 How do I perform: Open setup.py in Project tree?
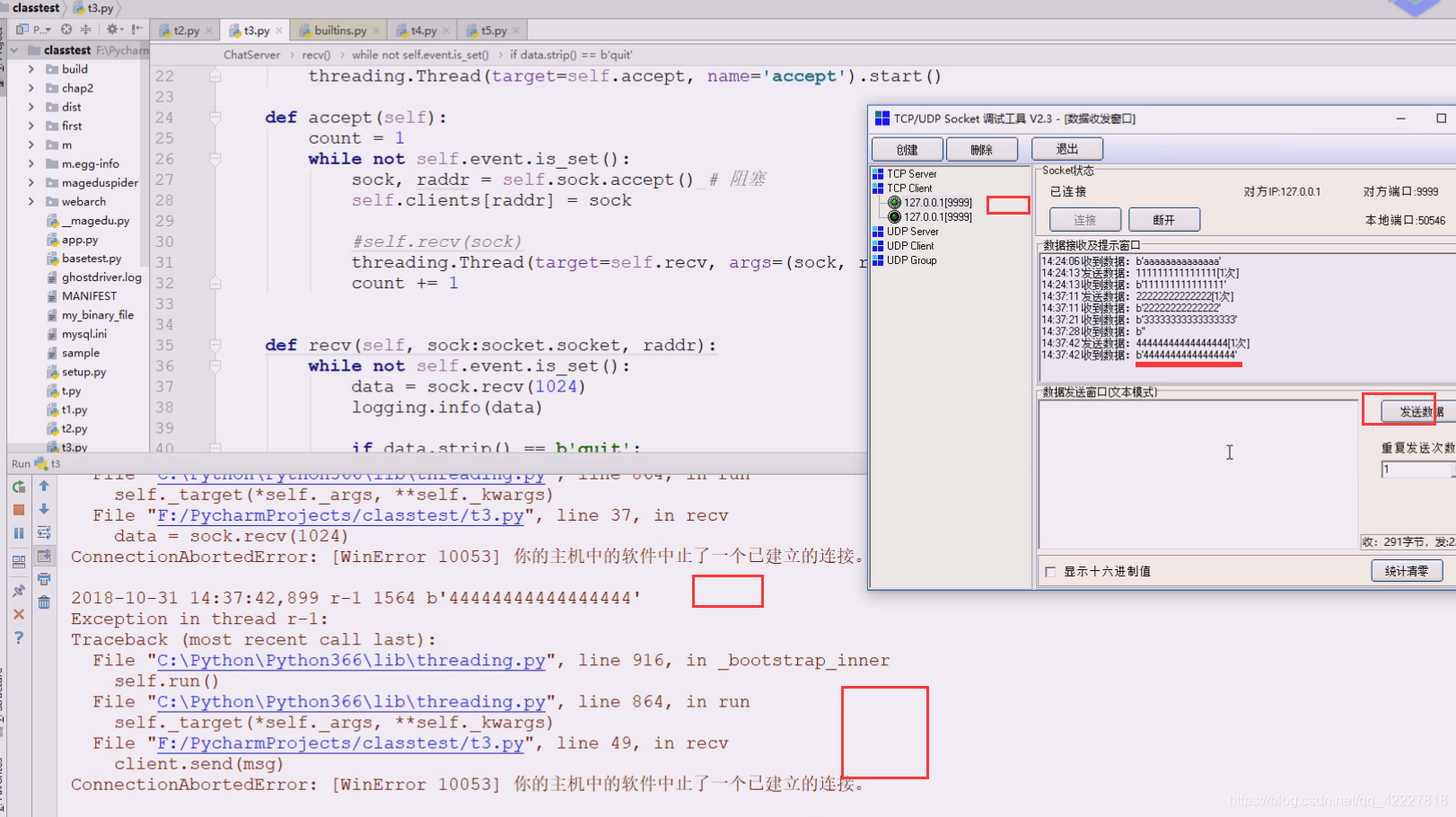point(83,372)
